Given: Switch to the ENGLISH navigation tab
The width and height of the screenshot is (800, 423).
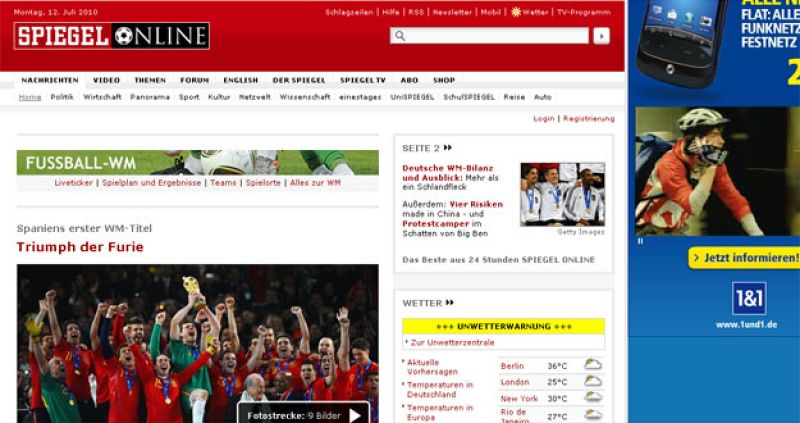Looking at the screenshot, I should (x=240, y=80).
